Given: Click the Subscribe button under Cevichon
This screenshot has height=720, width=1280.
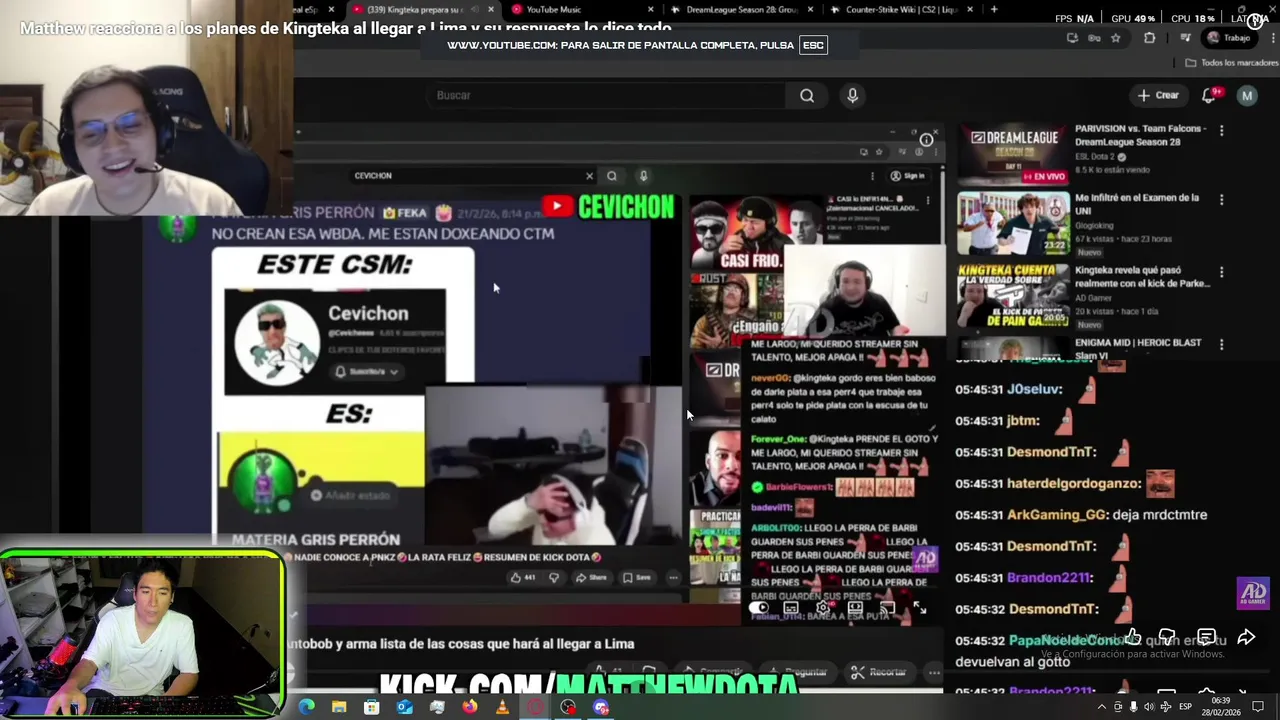Looking at the screenshot, I should pyautogui.click(x=366, y=371).
